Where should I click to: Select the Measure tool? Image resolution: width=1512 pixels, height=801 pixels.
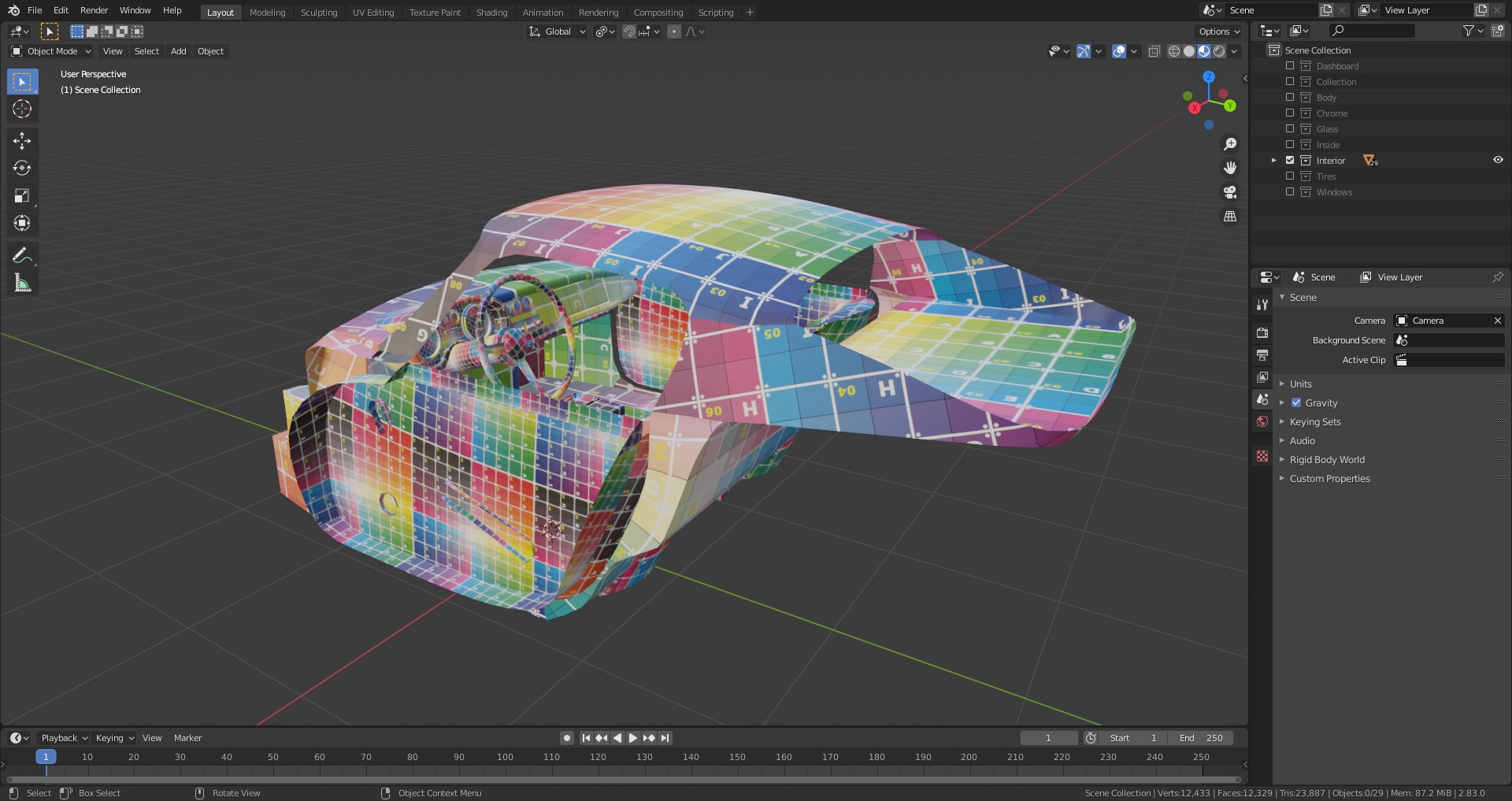[x=22, y=283]
